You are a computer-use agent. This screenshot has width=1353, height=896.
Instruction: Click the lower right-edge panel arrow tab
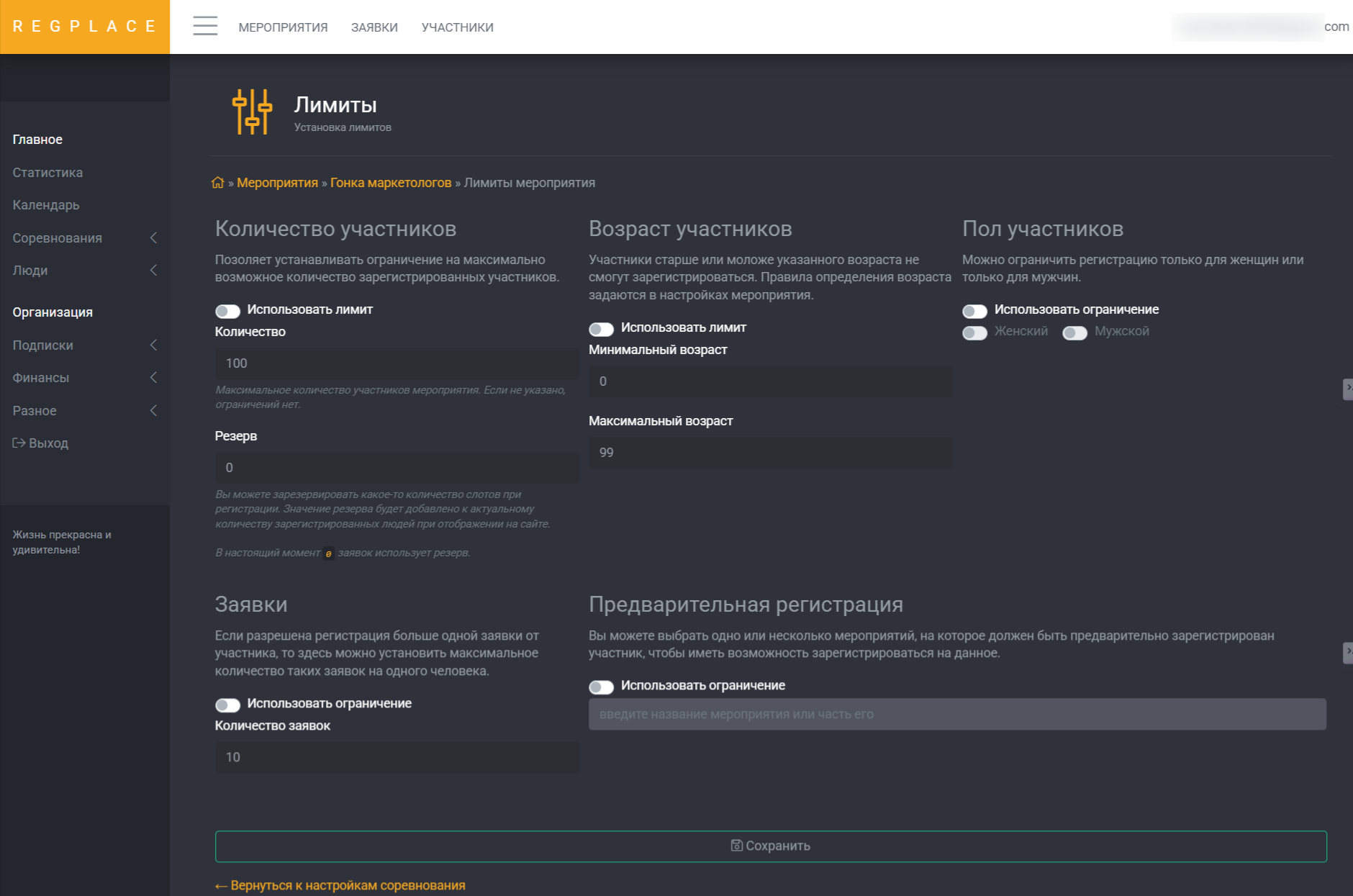[1348, 652]
